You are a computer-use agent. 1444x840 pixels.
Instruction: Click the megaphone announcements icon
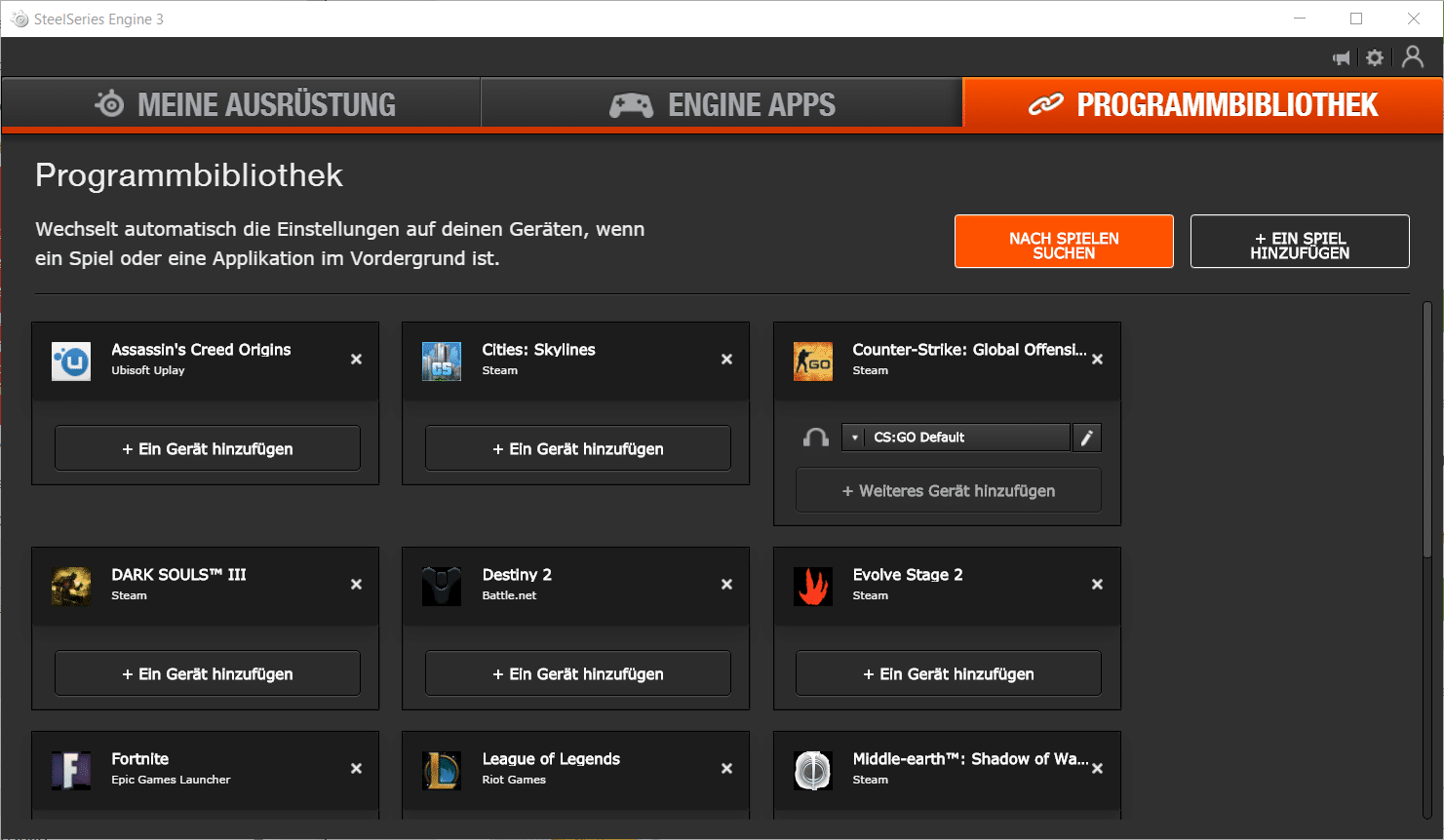[x=1342, y=58]
